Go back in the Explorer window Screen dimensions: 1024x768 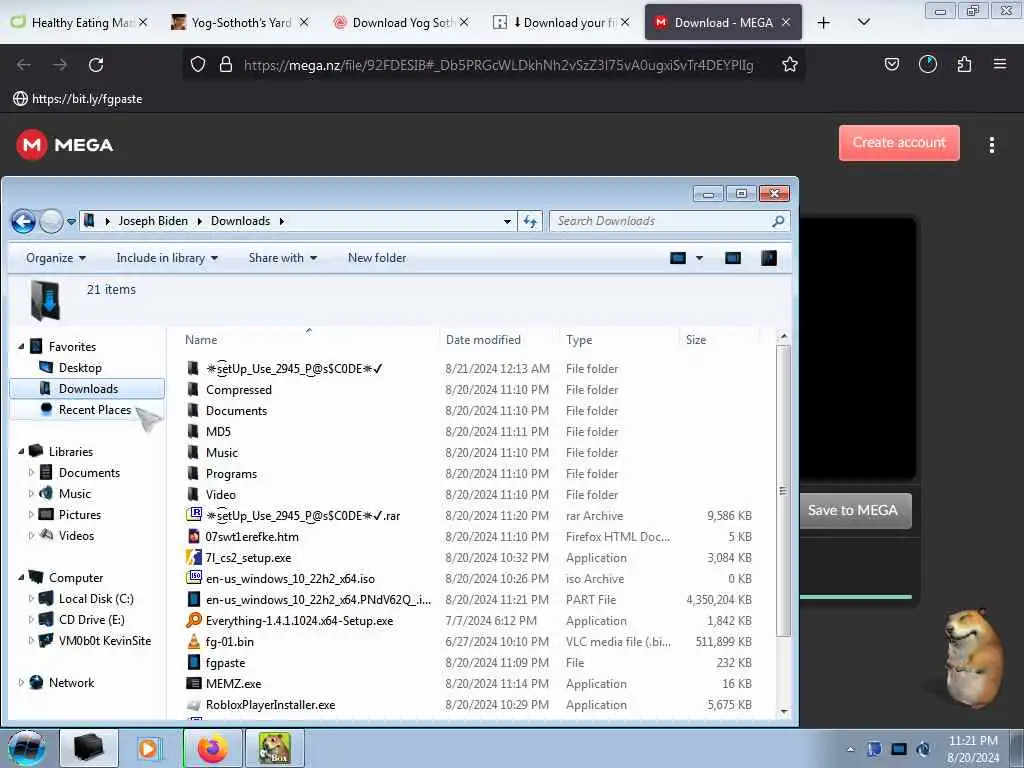click(24, 221)
